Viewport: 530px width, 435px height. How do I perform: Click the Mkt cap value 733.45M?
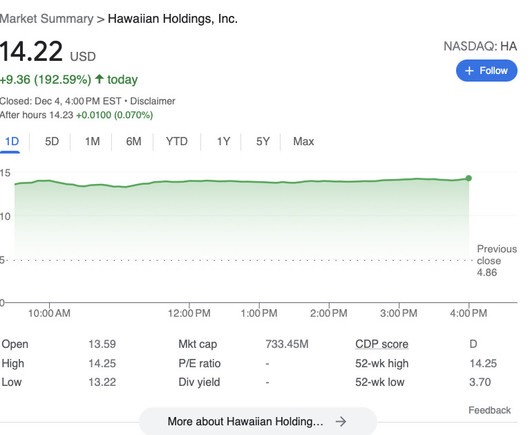pos(287,344)
